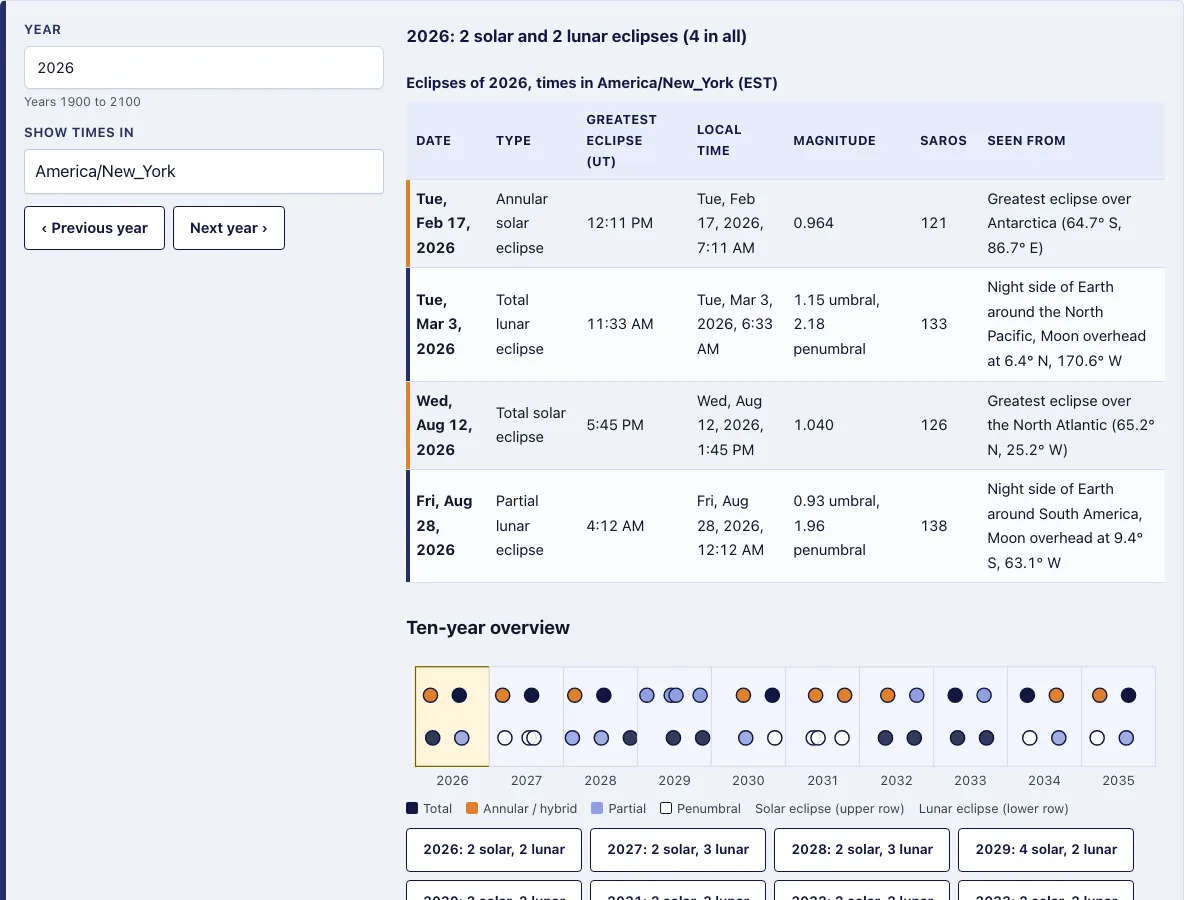The height and width of the screenshot is (900, 1184).
Task: Click the 2034 partial lunar eclipse dot
Action: [x=1059, y=738]
